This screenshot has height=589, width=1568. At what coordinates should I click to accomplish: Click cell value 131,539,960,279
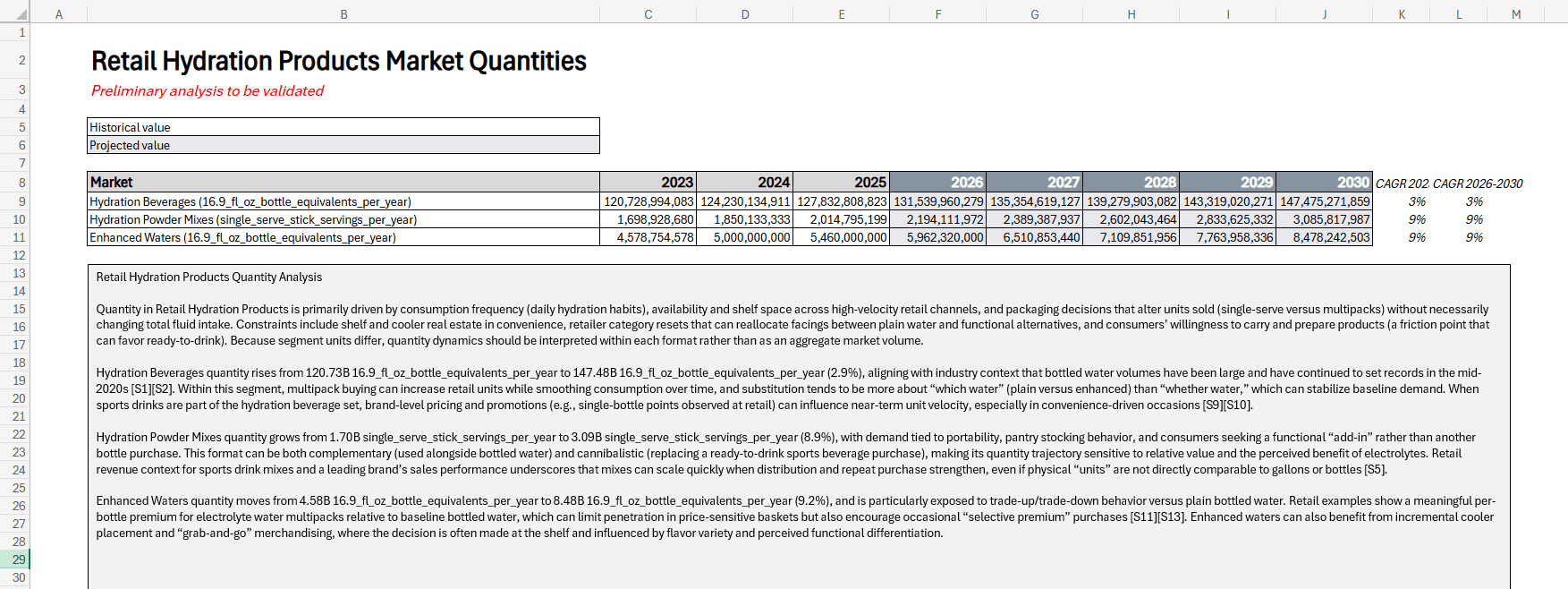(x=937, y=201)
